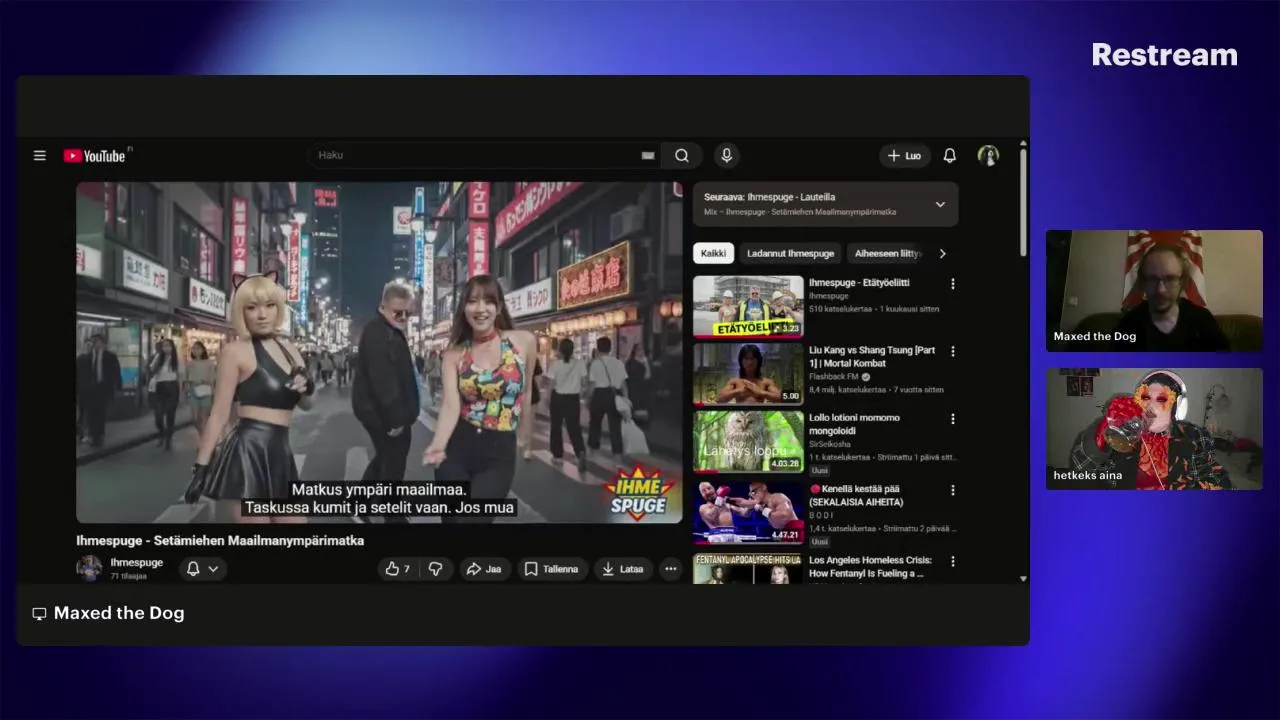Image resolution: width=1280 pixels, height=720 pixels.
Task: Click the screen-share icon beside Maxed the Dog
Action: coord(39,614)
